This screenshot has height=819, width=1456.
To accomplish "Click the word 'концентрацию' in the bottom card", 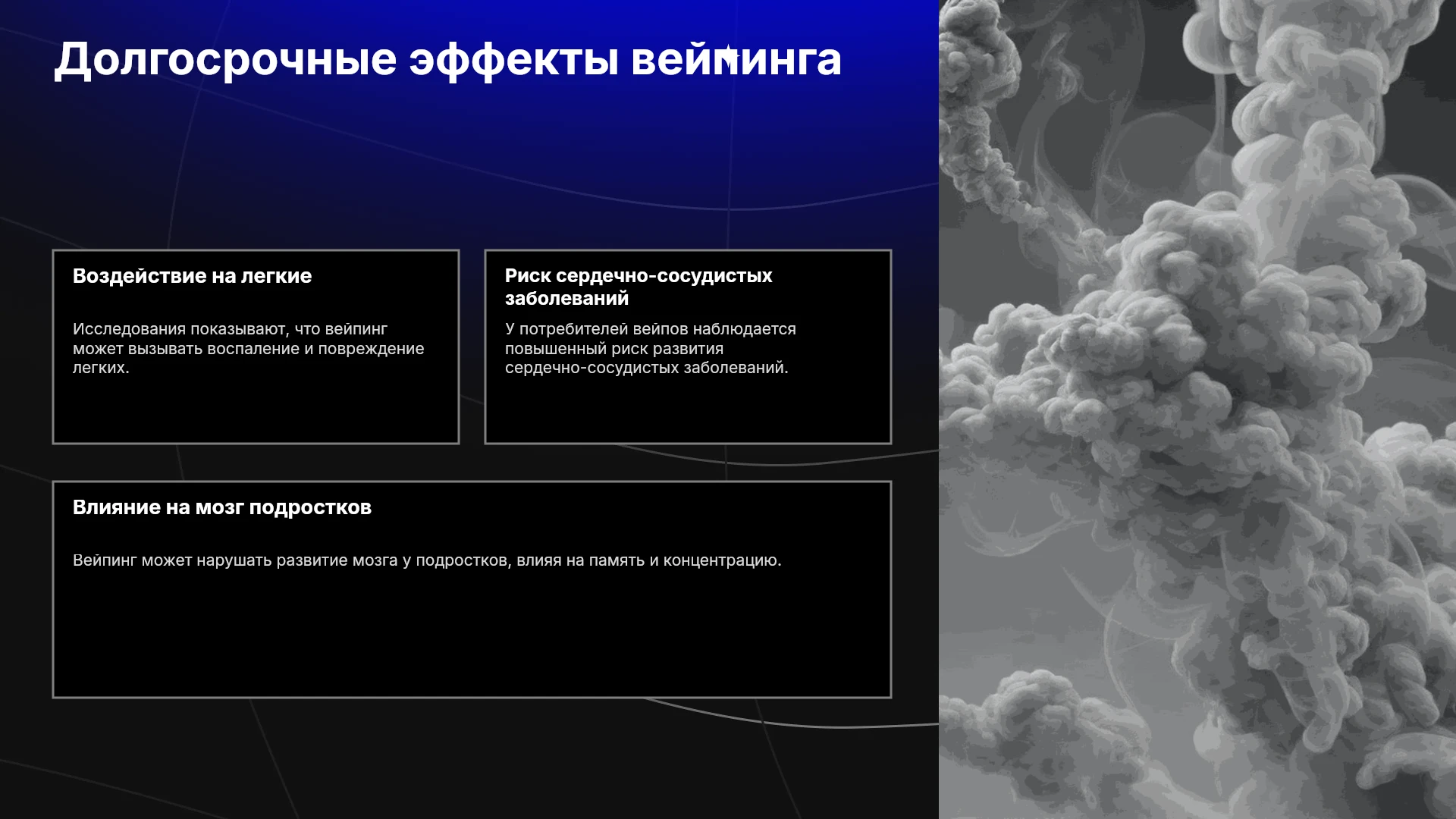I will point(722,560).
